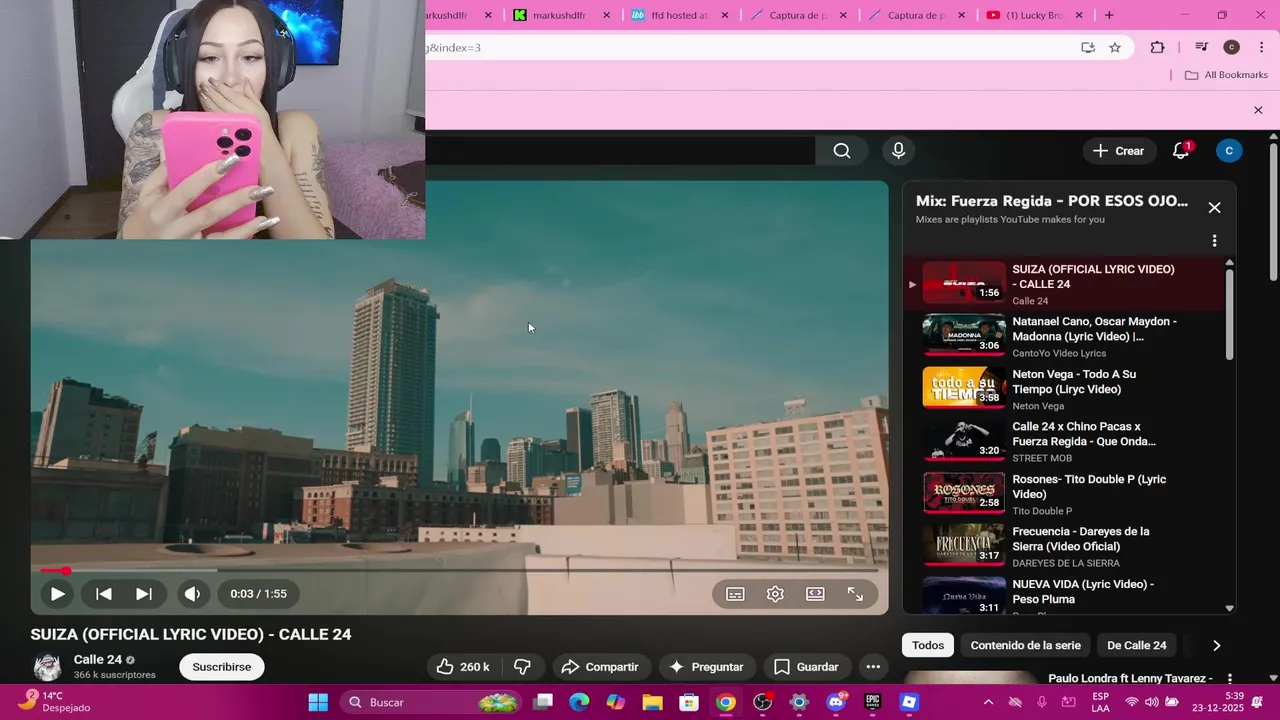Select the De Calle 24 chip
The width and height of the screenshot is (1280, 720).
[x=1137, y=645]
